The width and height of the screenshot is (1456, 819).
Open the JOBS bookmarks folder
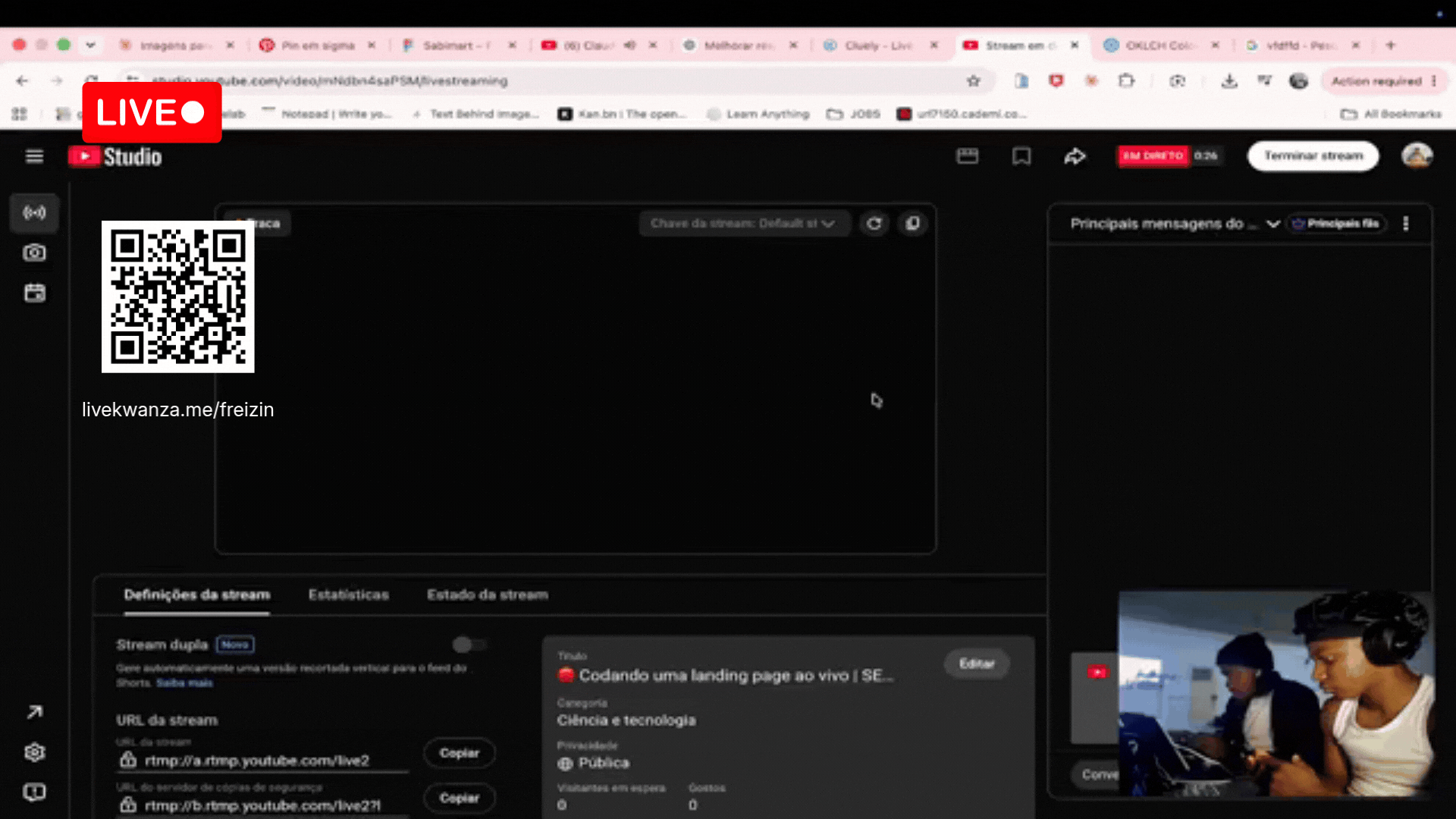854,114
